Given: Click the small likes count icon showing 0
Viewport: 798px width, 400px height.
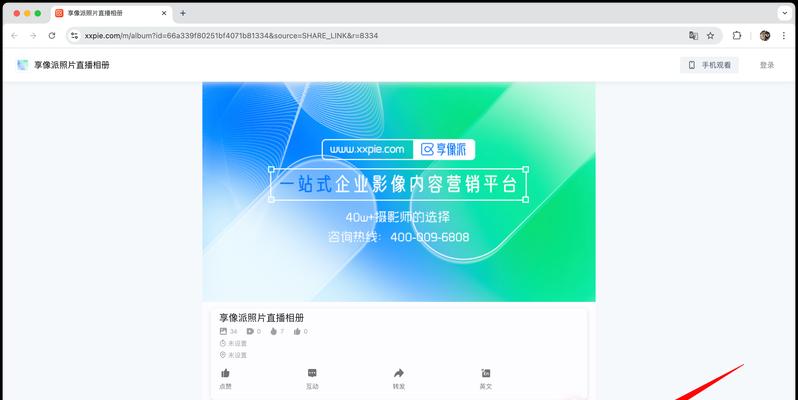Looking at the screenshot, I should [297, 331].
